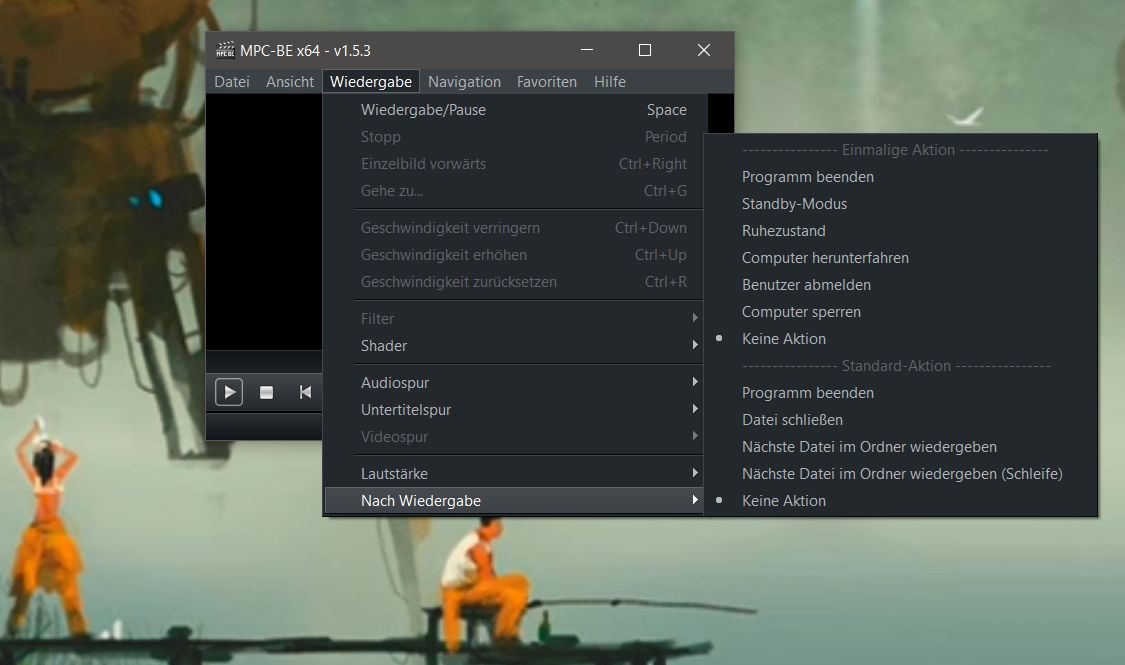Open the Favoriten menu

547,82
